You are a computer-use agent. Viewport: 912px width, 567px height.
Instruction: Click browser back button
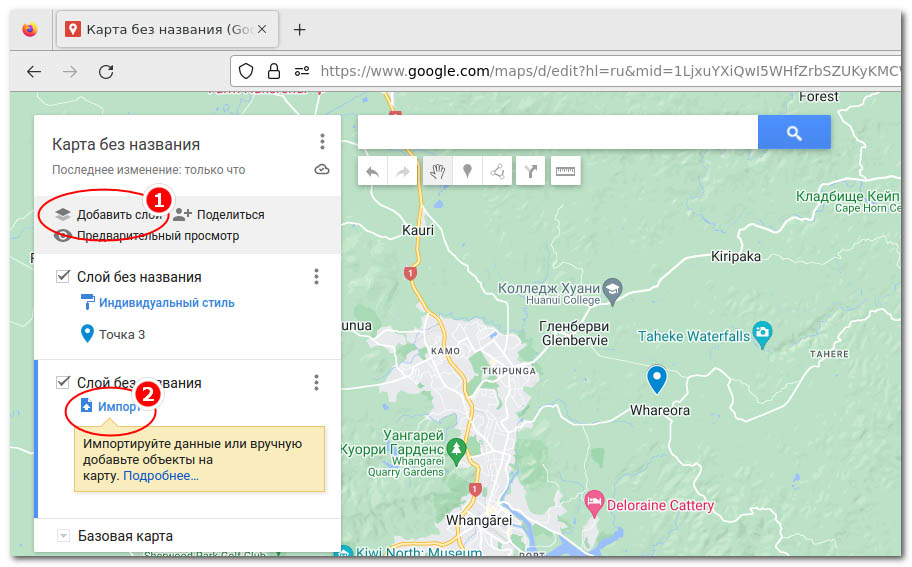tap(34, 72)
